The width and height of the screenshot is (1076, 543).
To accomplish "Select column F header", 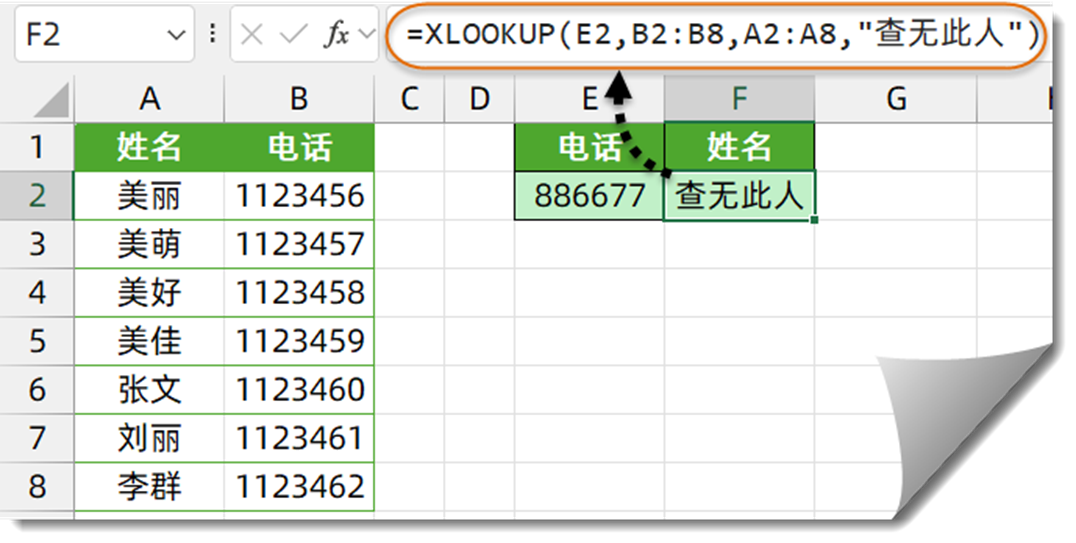I will [739, 100].
